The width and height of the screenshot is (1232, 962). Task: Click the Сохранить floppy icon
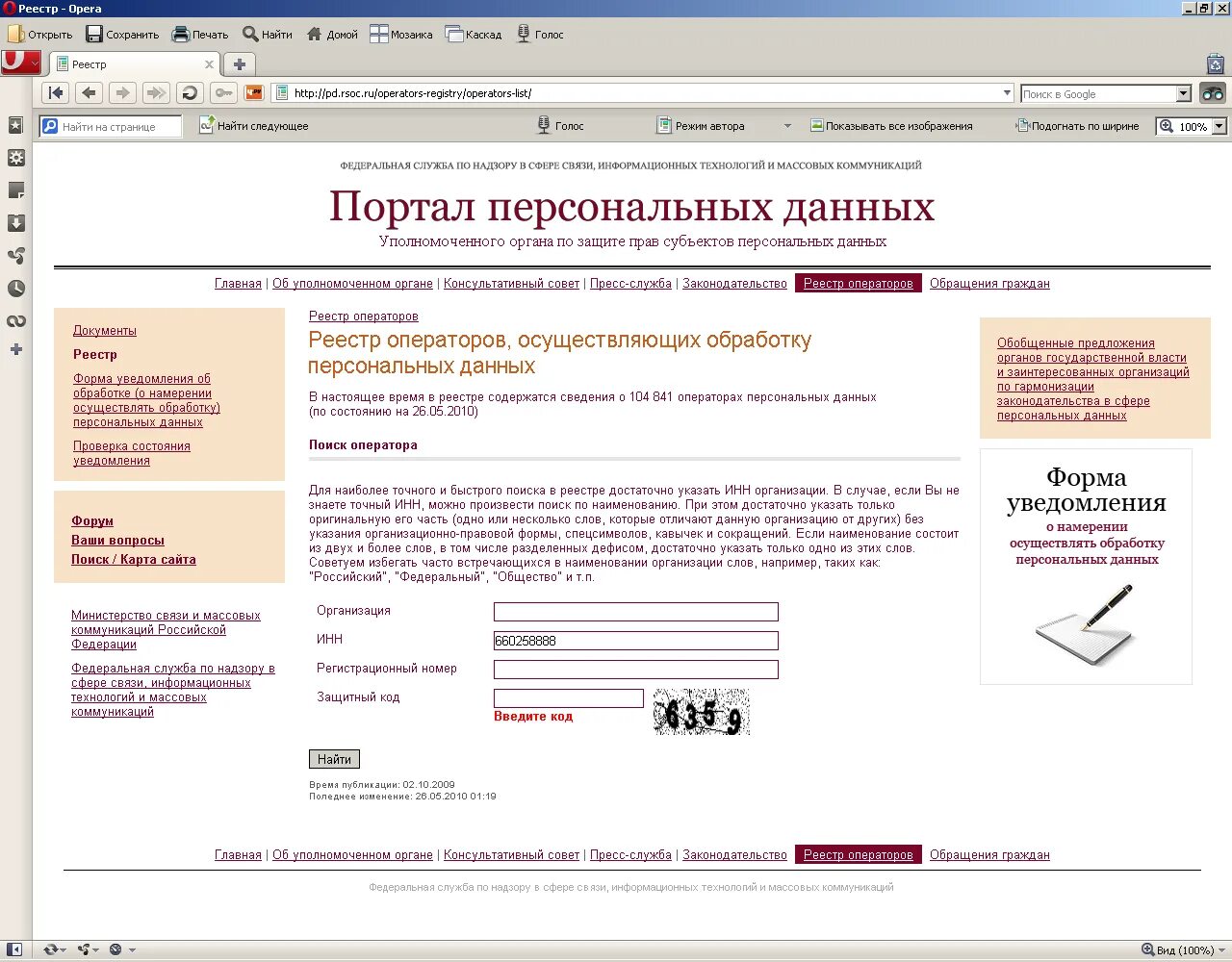94,35
